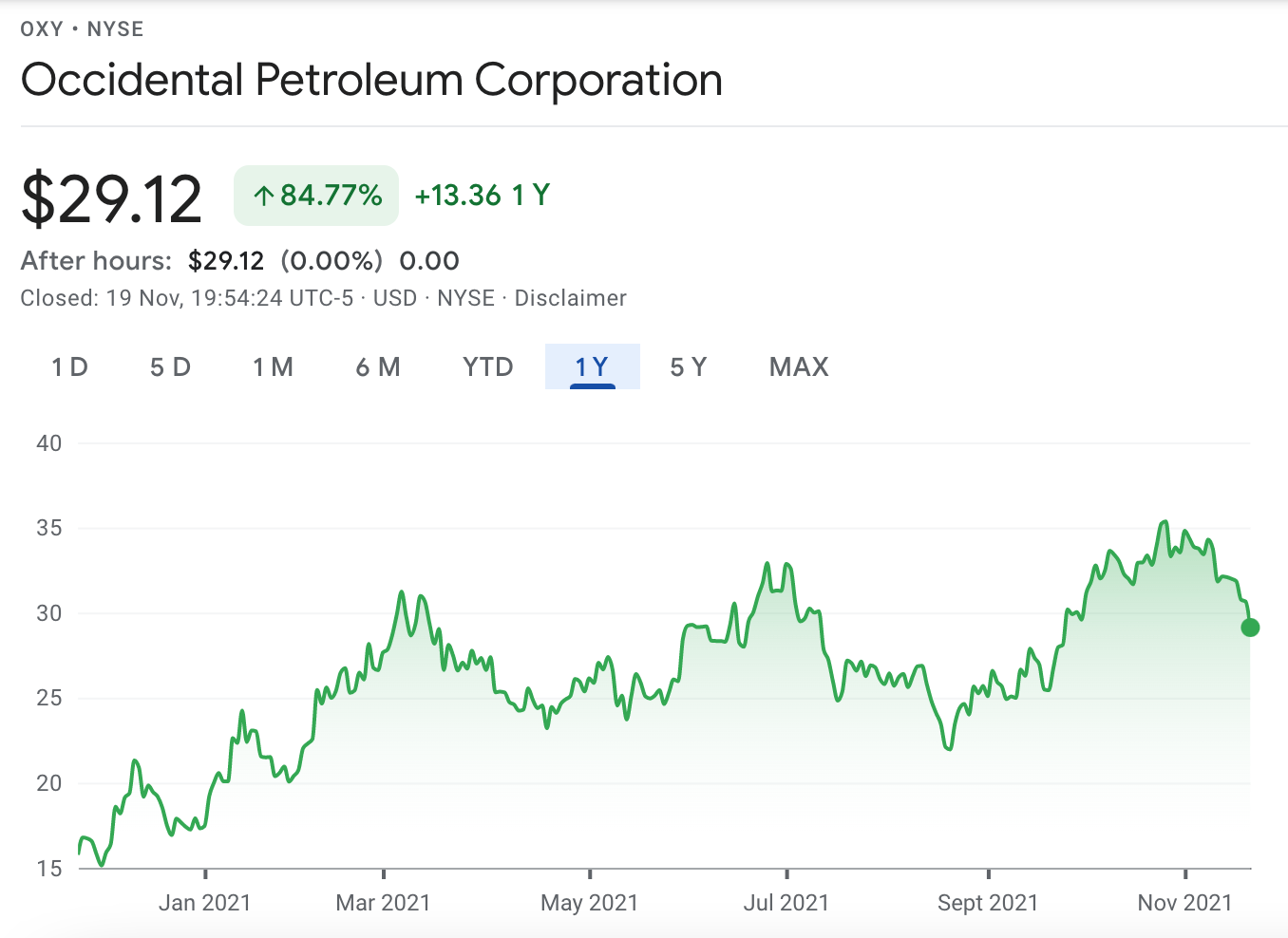Viewport: 1288px width, 938px height.
Task: Open the Disclaimer link
Action: (570, 297)
